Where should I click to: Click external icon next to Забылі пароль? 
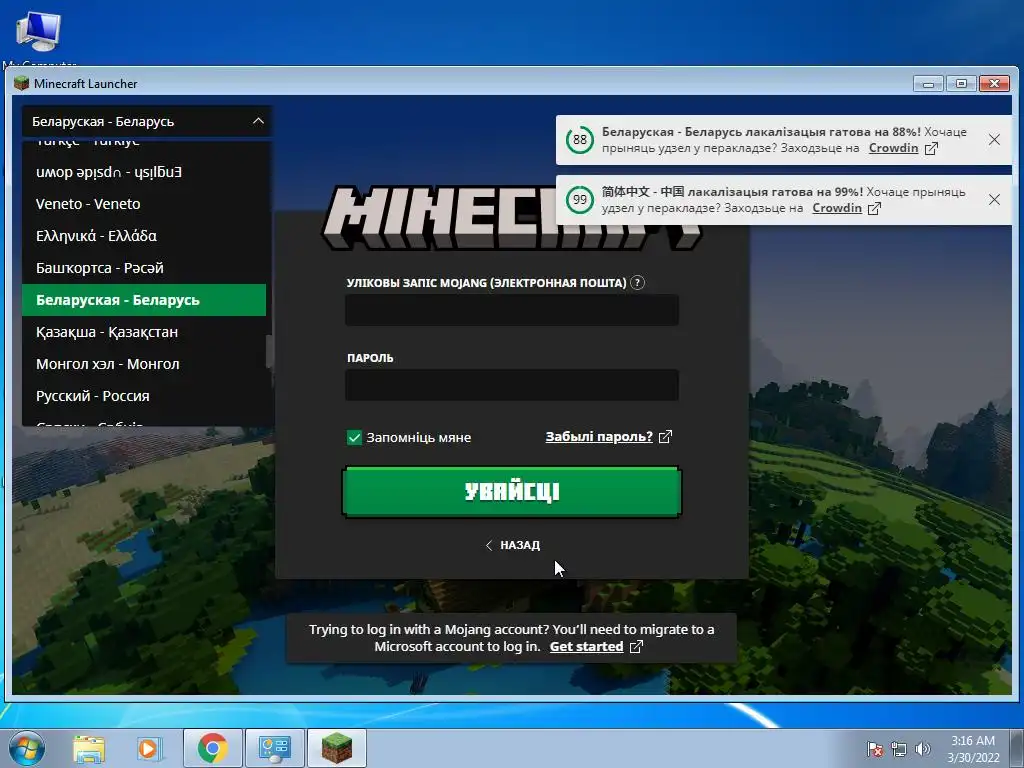tap(665, 437)
